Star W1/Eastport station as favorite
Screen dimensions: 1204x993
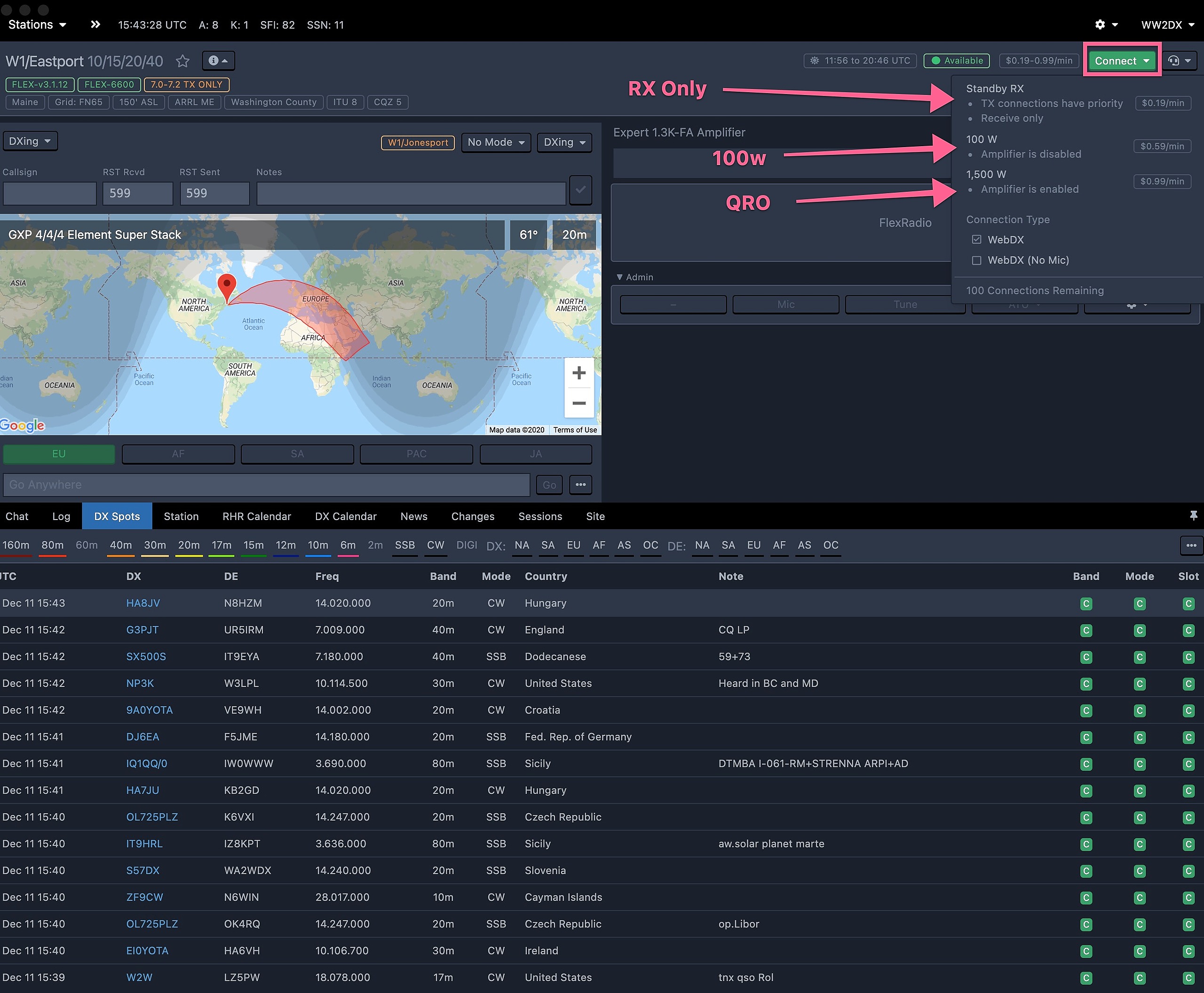(182, 61)
